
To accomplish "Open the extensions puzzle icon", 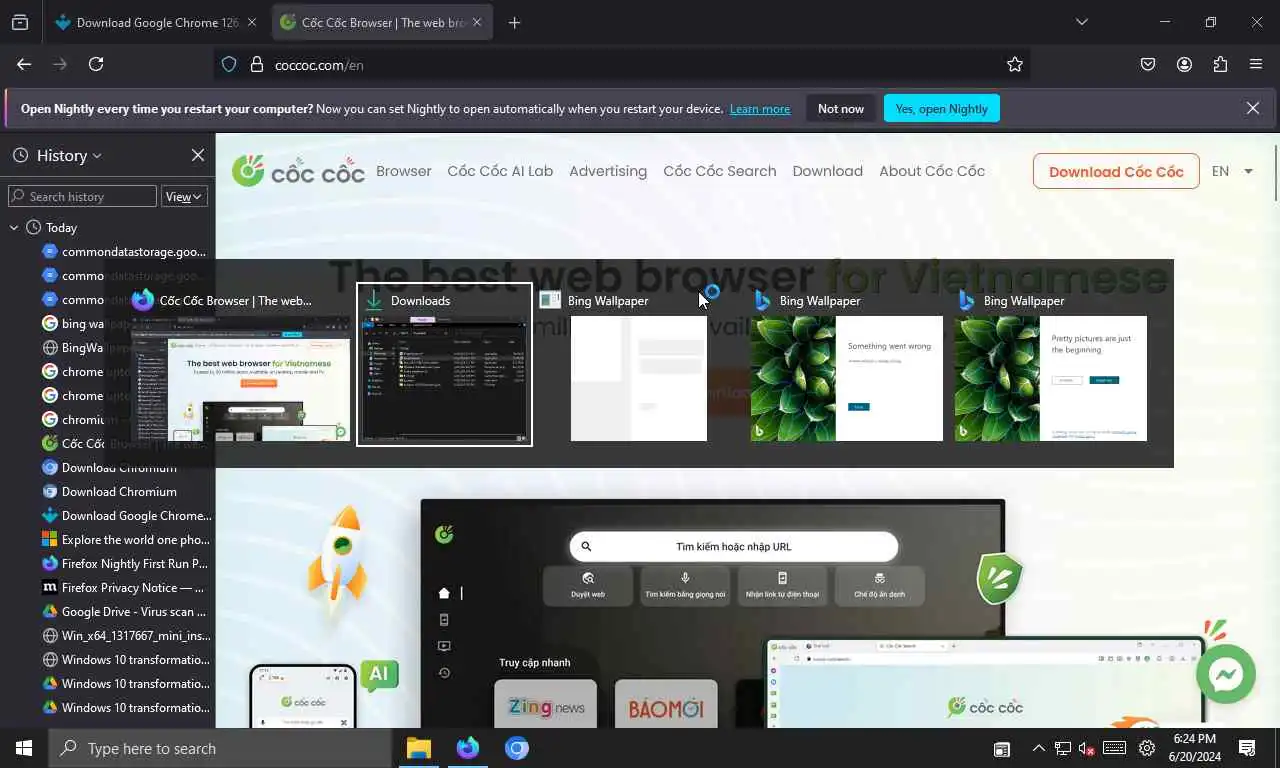I will coord(1220,64).
